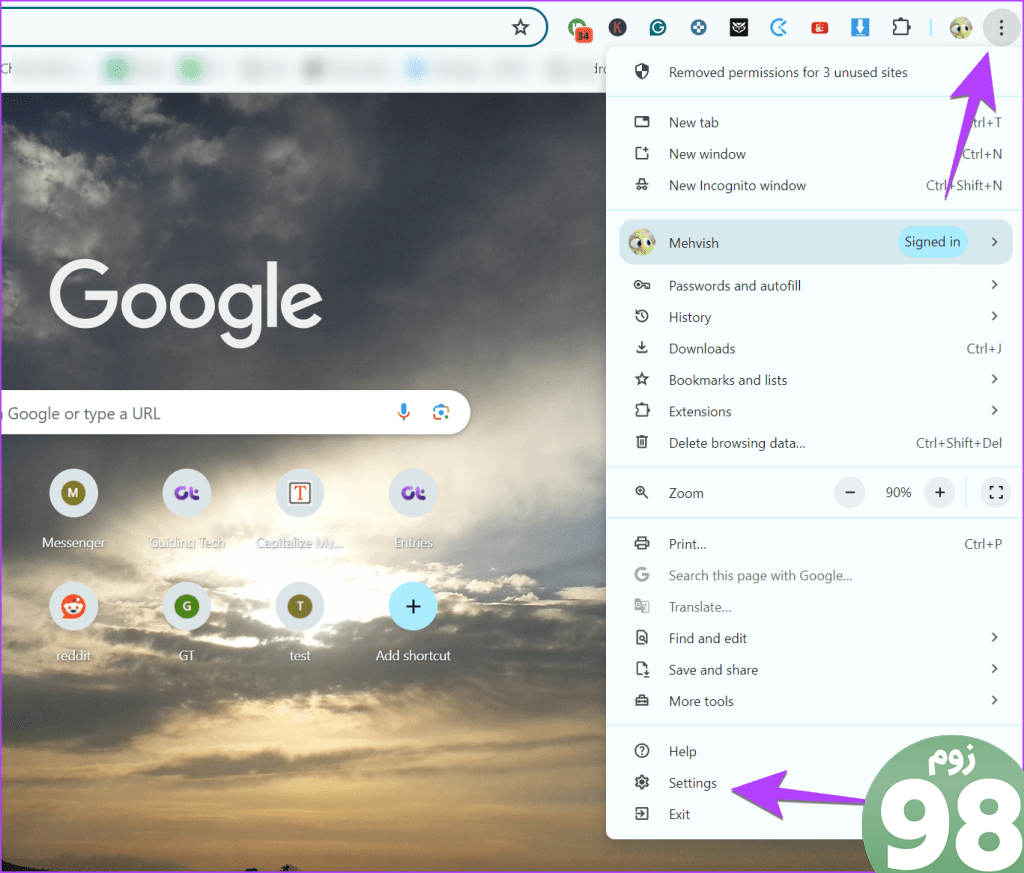Select New tab from the menu
Viewport: 1024px width, 873px height.
pos(814,122)
